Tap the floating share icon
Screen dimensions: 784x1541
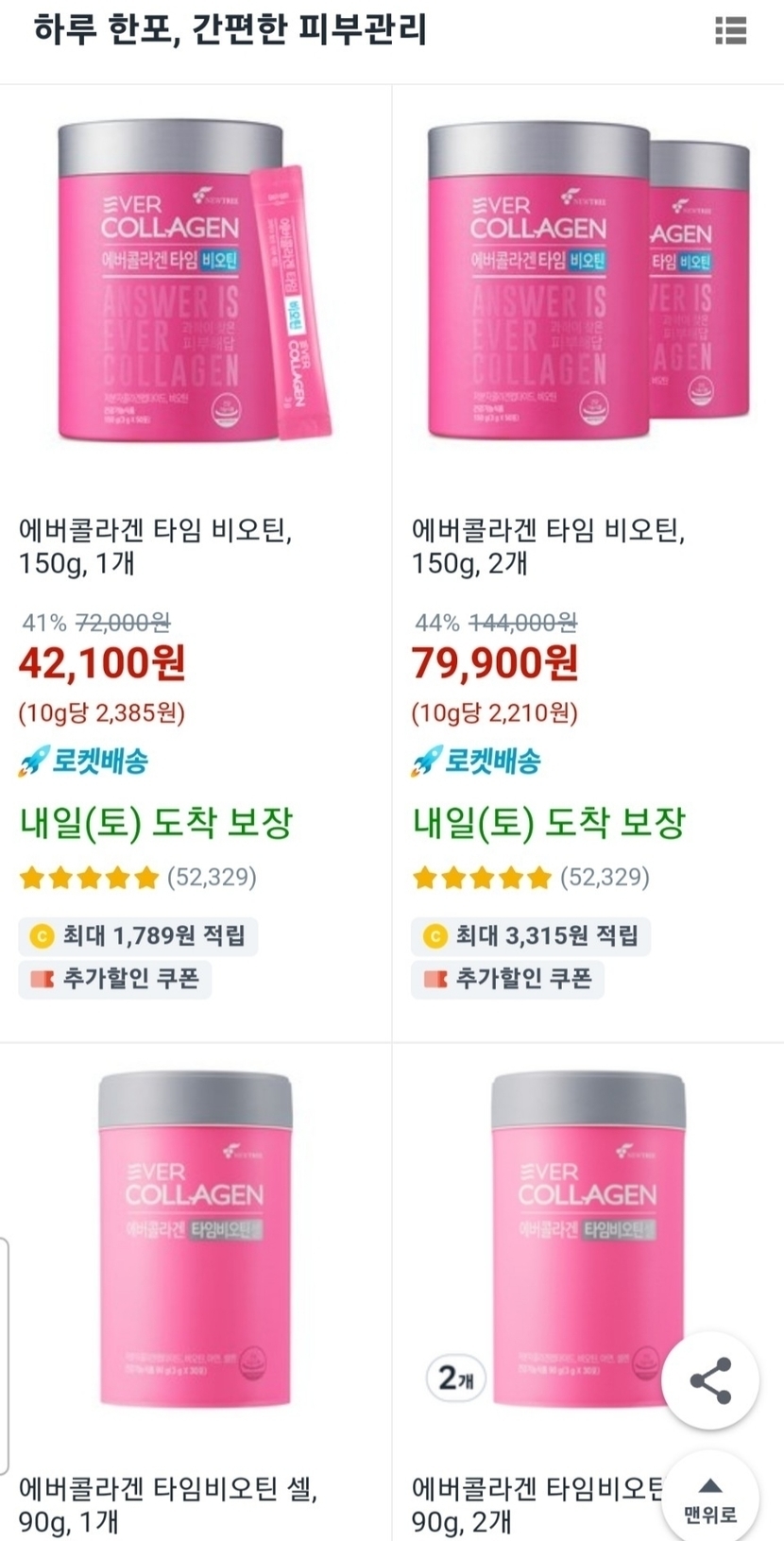coord(710,1380)
